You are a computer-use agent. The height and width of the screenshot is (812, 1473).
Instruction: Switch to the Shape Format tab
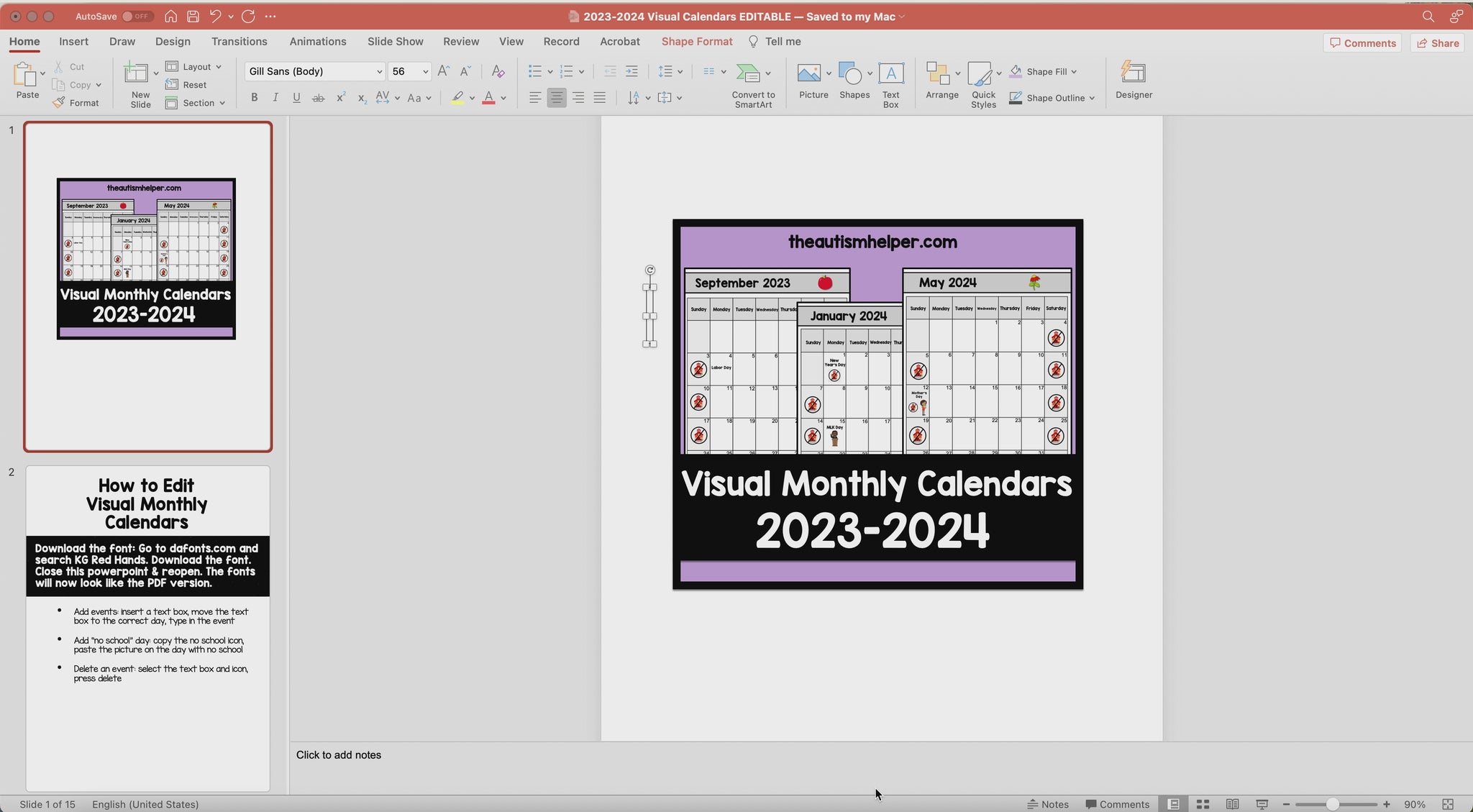pyautogui.click(x=696, y=42)
